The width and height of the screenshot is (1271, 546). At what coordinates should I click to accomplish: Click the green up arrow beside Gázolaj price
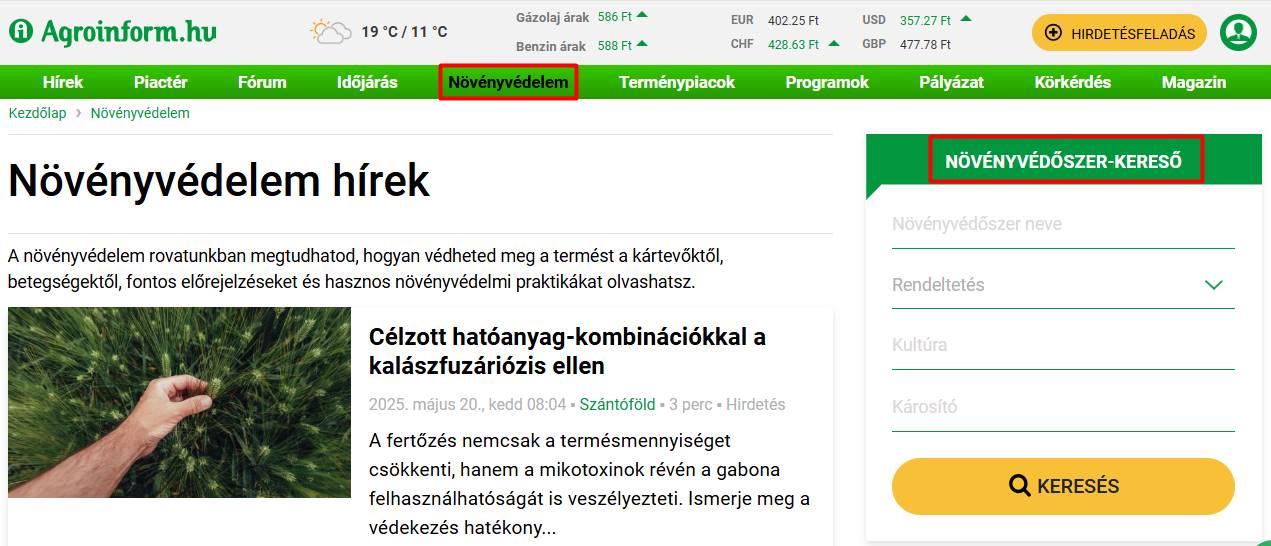coord(642,15)
